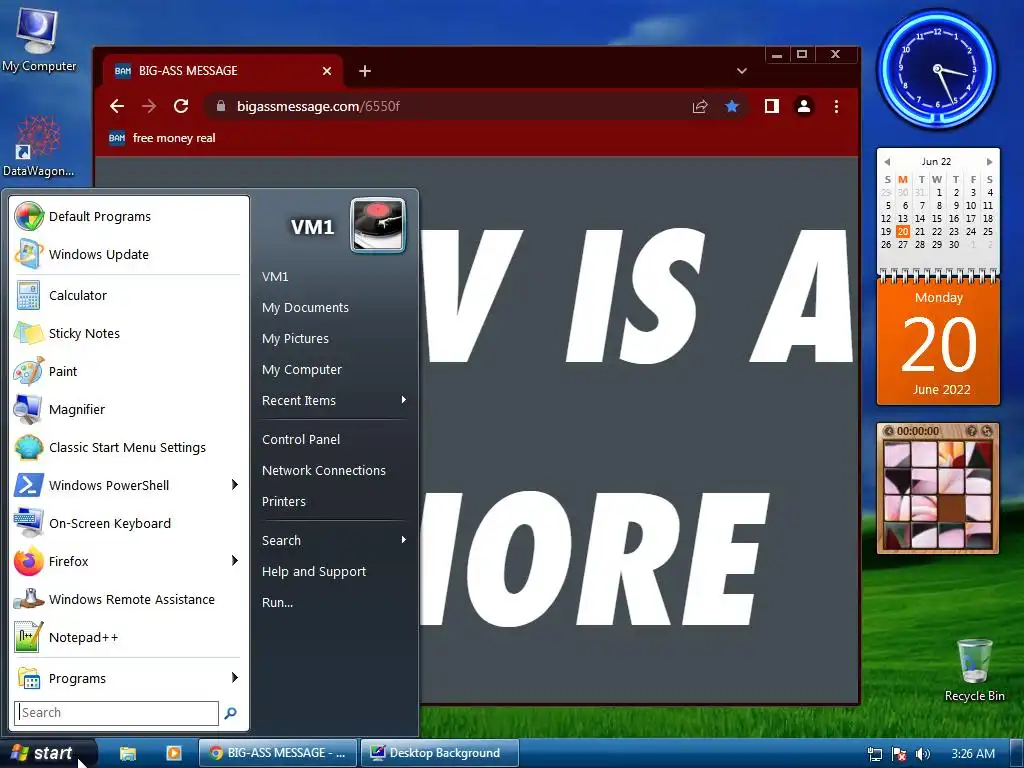1024x768 pixels.
Task: Go back in Chrome
Action: pos(117,106)
